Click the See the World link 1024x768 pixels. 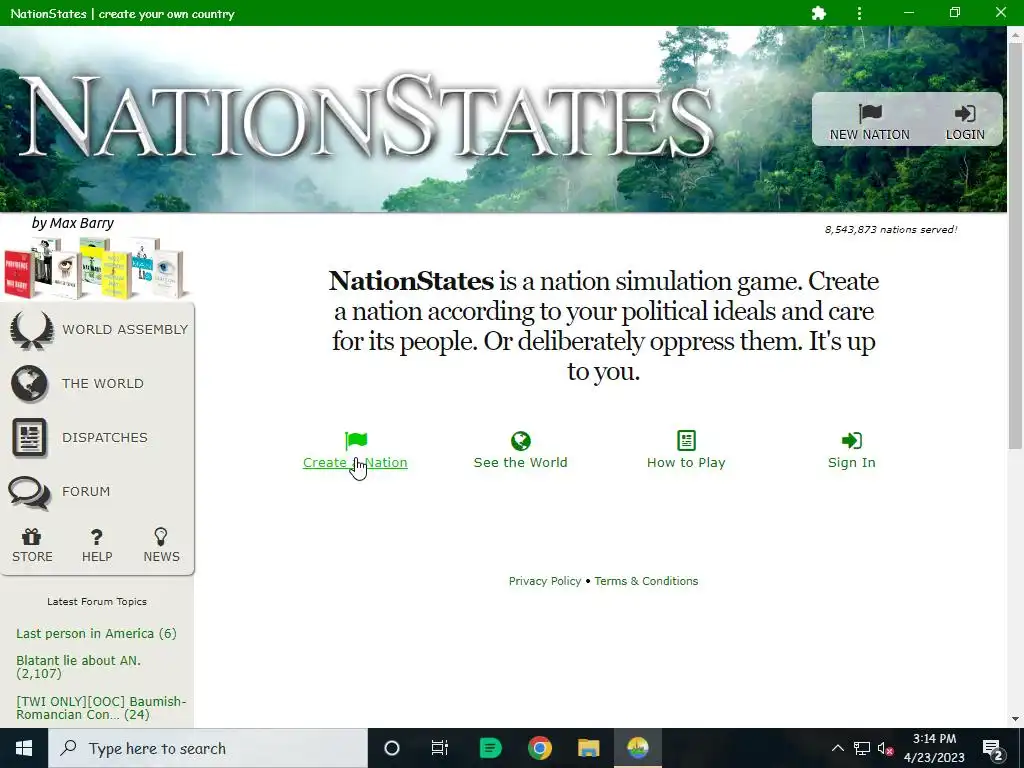(x=520, y=462)
